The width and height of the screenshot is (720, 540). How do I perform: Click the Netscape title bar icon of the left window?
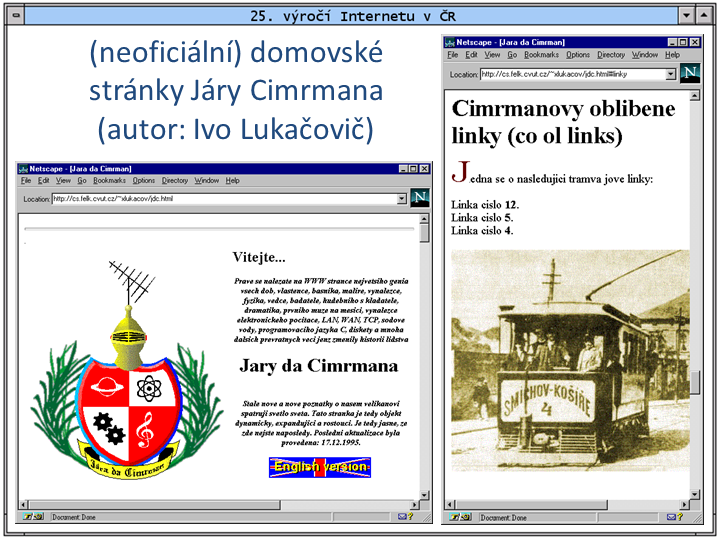pos(23,168)
